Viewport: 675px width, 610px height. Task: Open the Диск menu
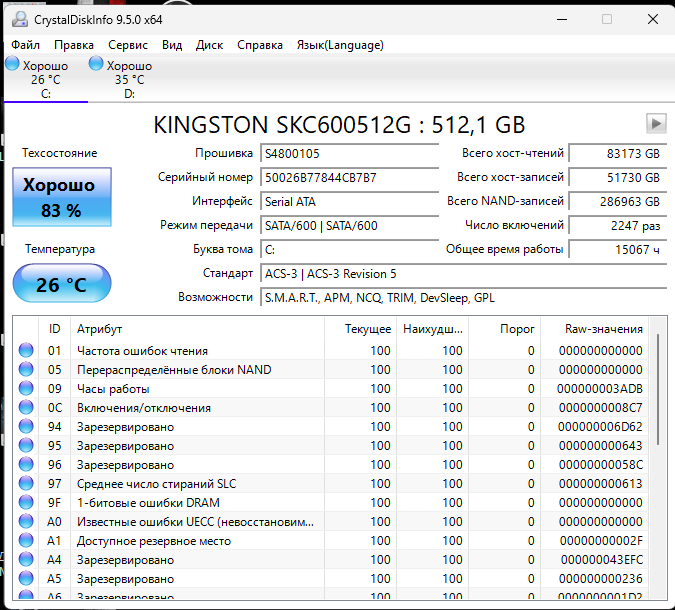coord(209,45)
